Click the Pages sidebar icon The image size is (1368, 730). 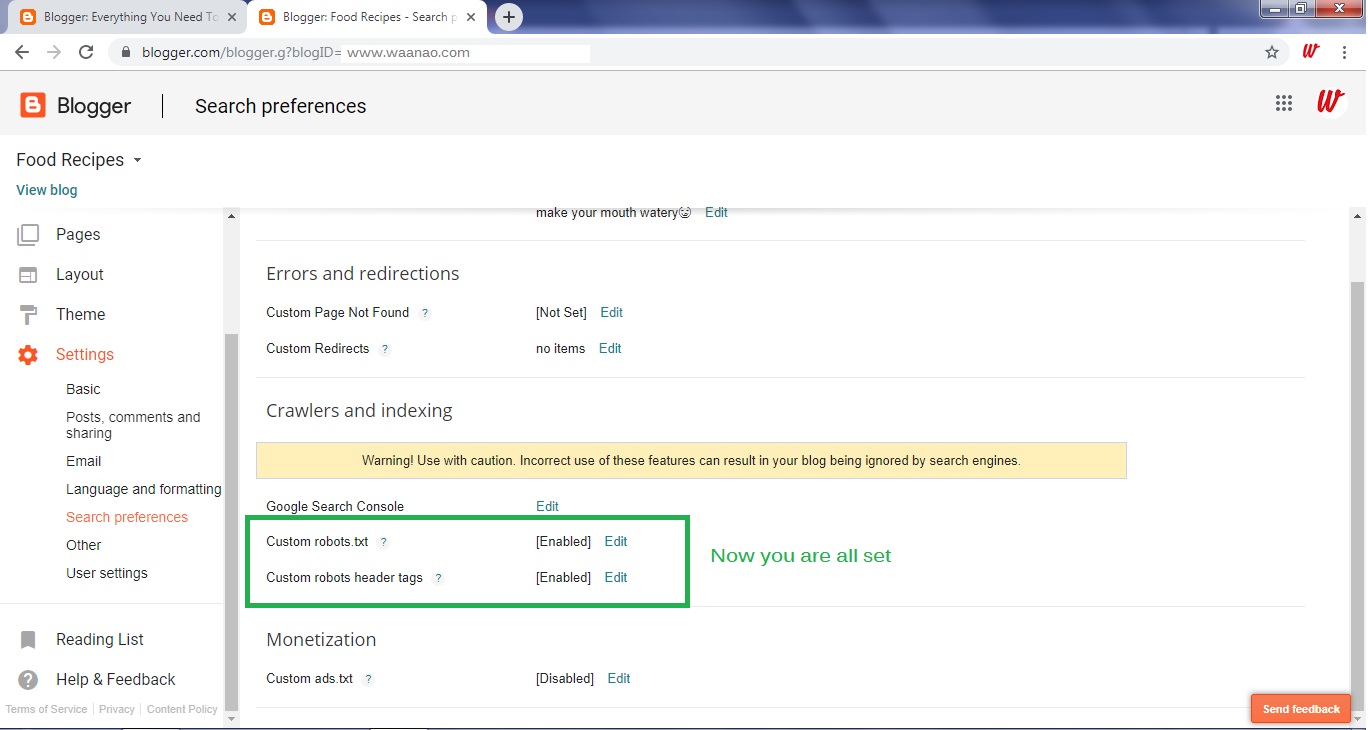(x=28, y=235)
